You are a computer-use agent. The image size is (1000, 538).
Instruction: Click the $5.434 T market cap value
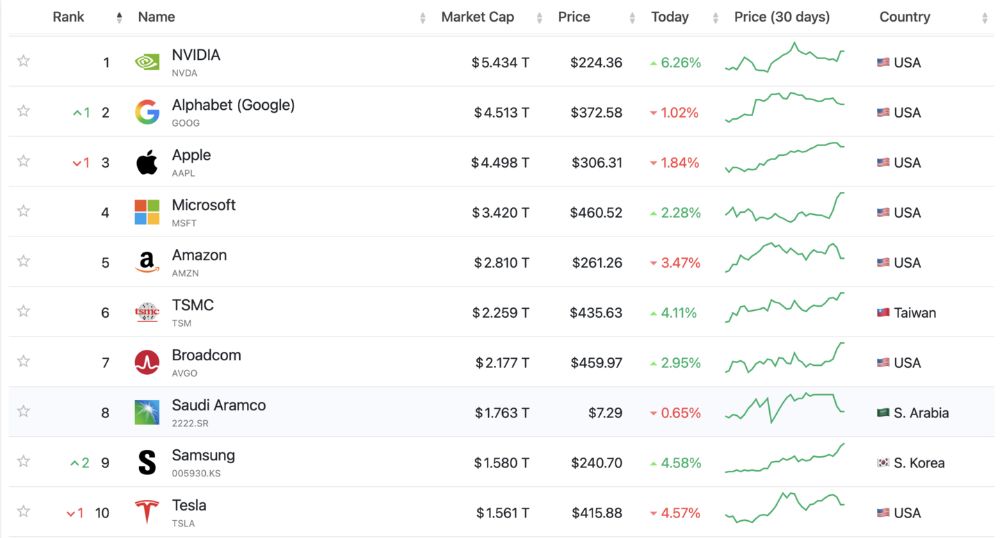tap(500, 62)
